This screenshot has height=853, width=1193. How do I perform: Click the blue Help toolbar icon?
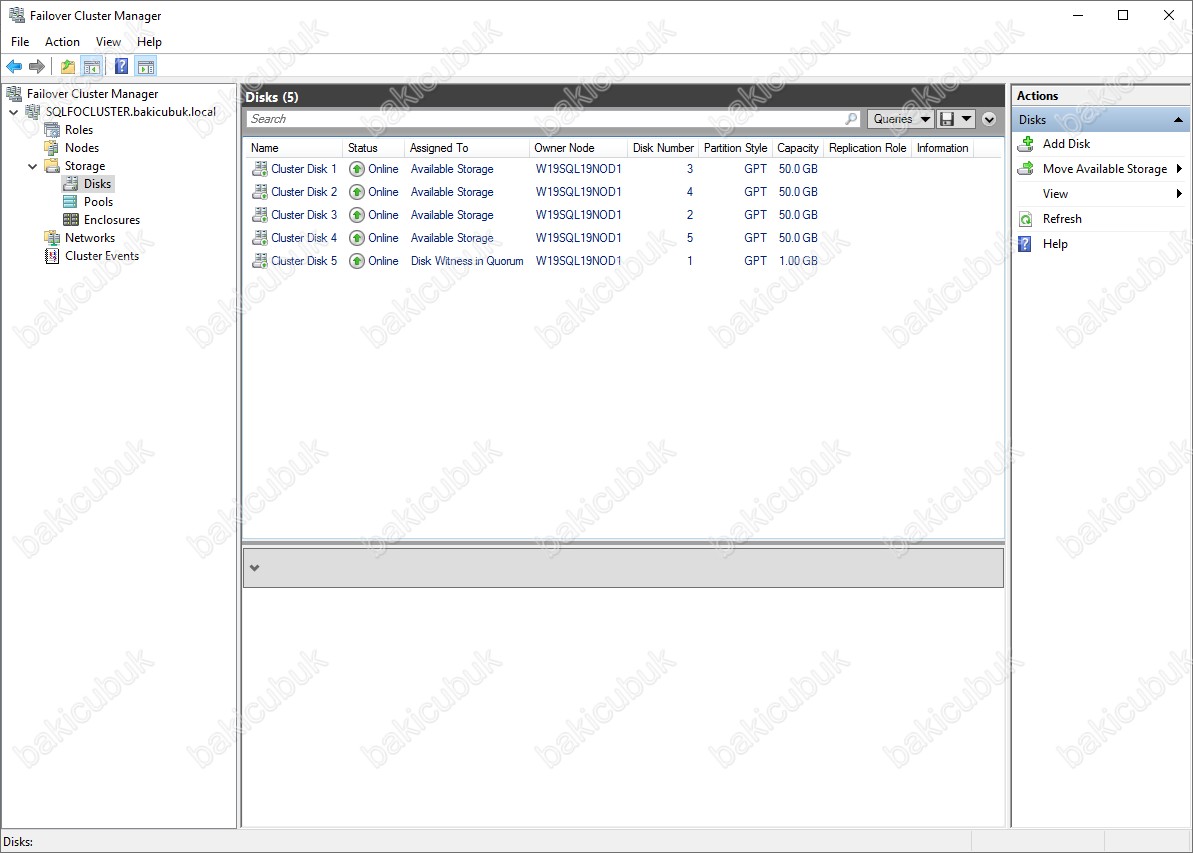121,67
